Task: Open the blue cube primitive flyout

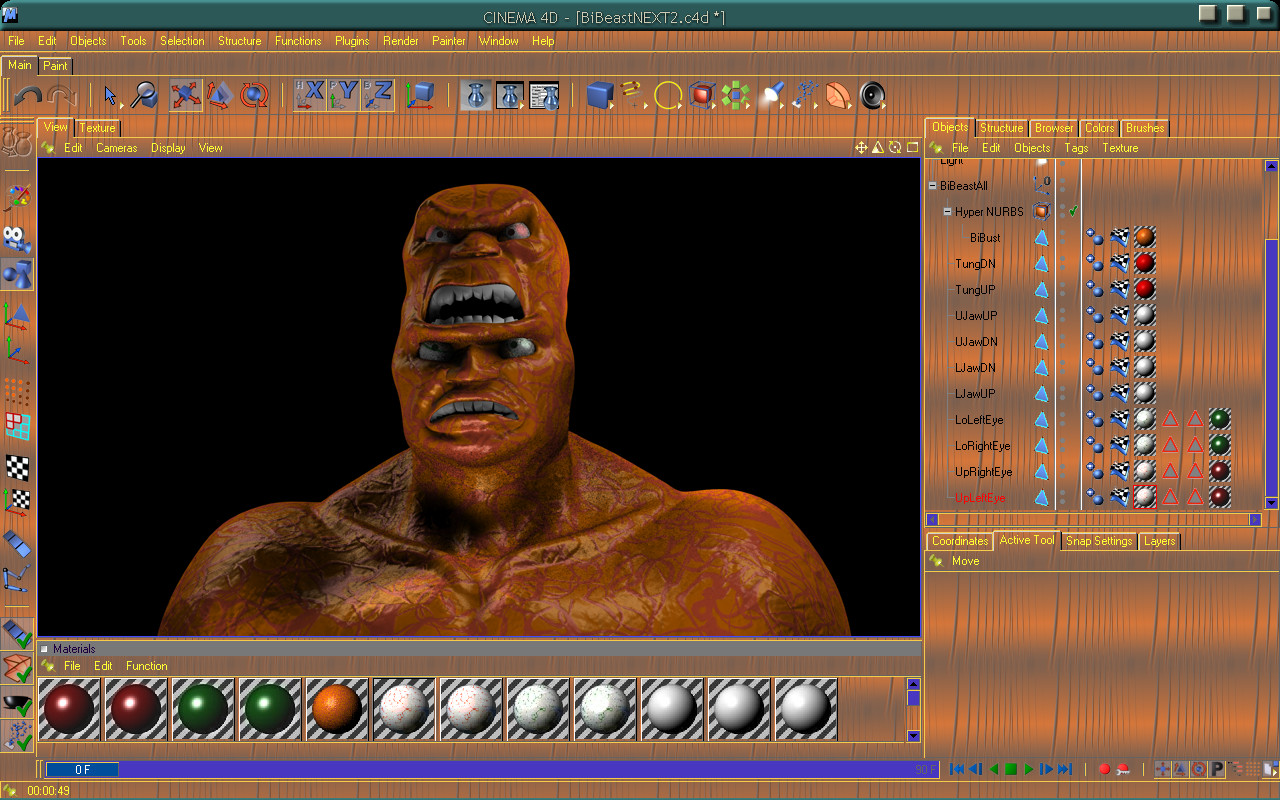Action: click(x=600, y=95)
